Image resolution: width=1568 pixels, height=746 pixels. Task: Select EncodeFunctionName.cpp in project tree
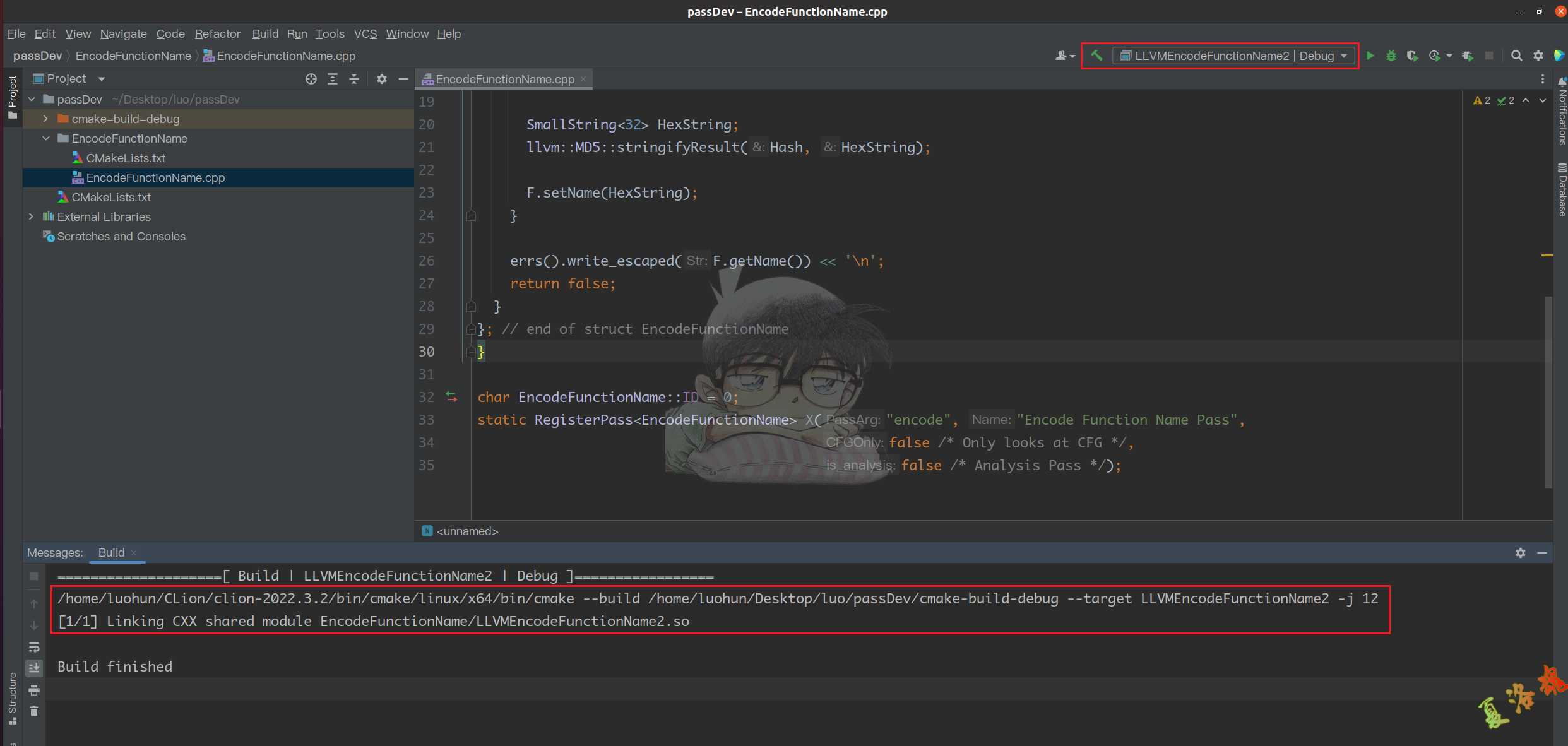point(155,177)
